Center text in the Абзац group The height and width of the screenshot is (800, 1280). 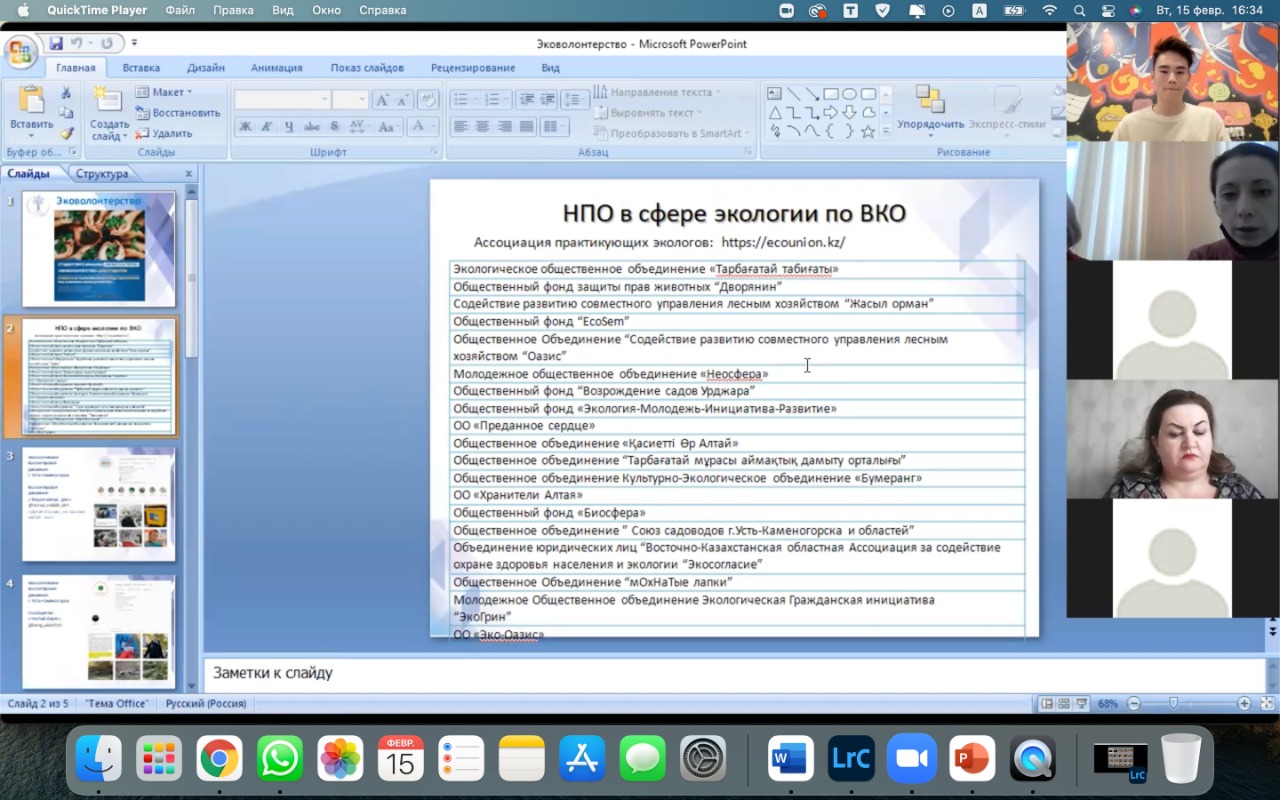click(482, 126)
